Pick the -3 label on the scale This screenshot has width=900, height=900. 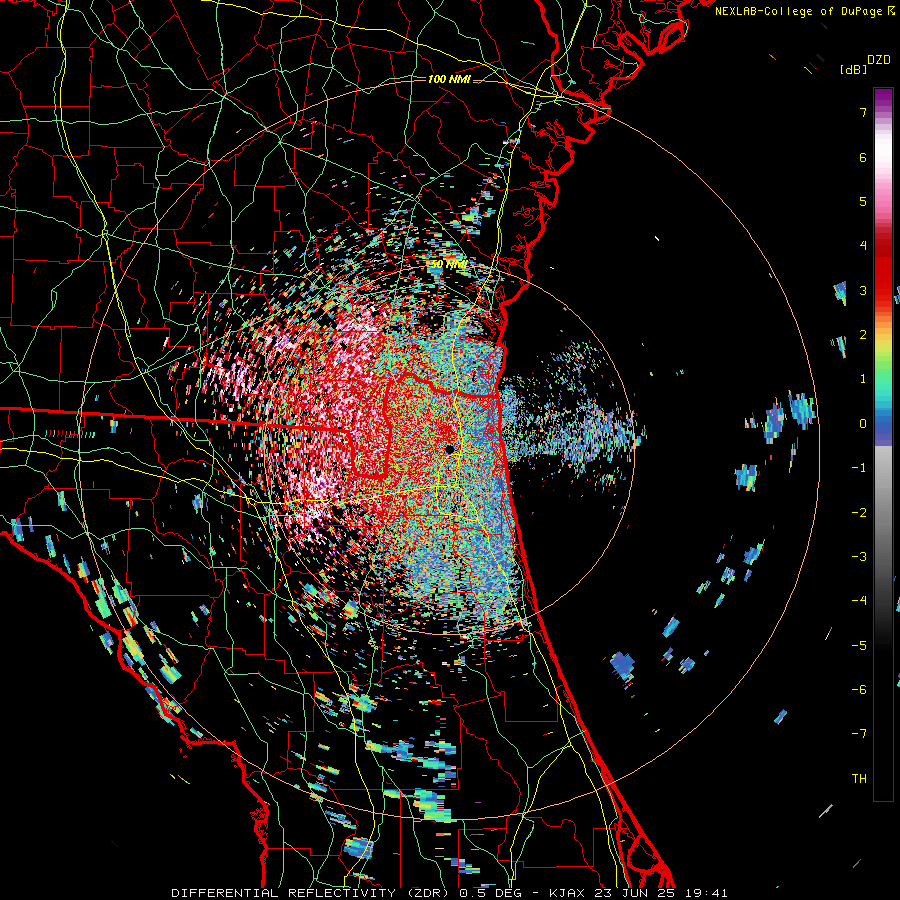point(859,557)
